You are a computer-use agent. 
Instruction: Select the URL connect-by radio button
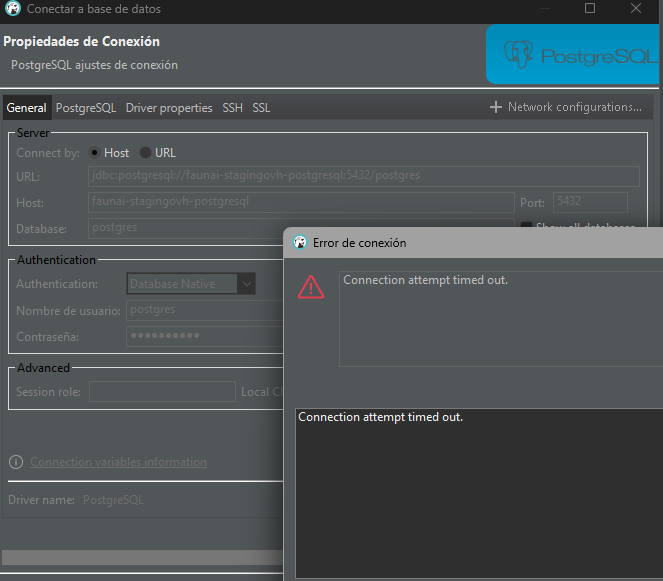coord(146,153)
